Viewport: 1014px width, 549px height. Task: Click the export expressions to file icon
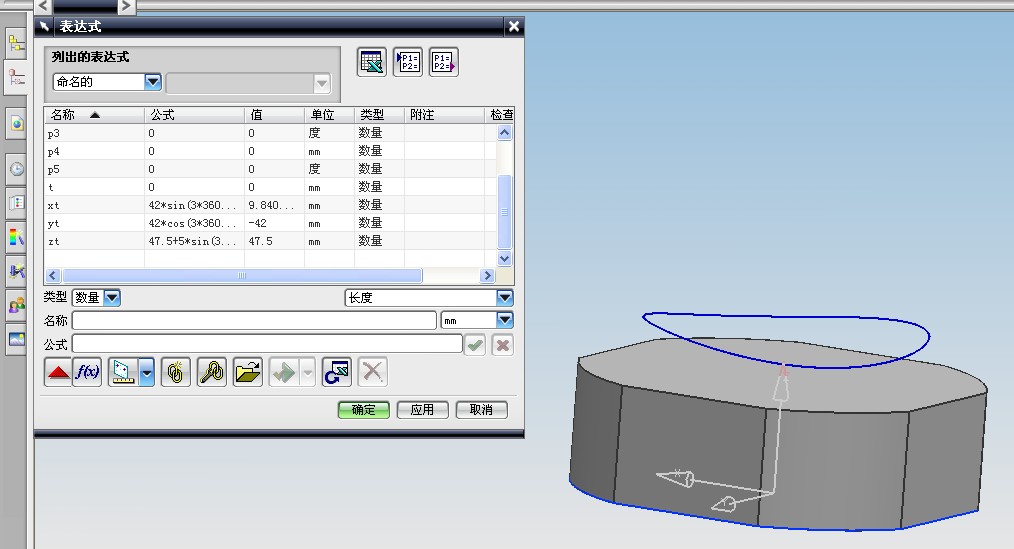[x=444, y=62]
